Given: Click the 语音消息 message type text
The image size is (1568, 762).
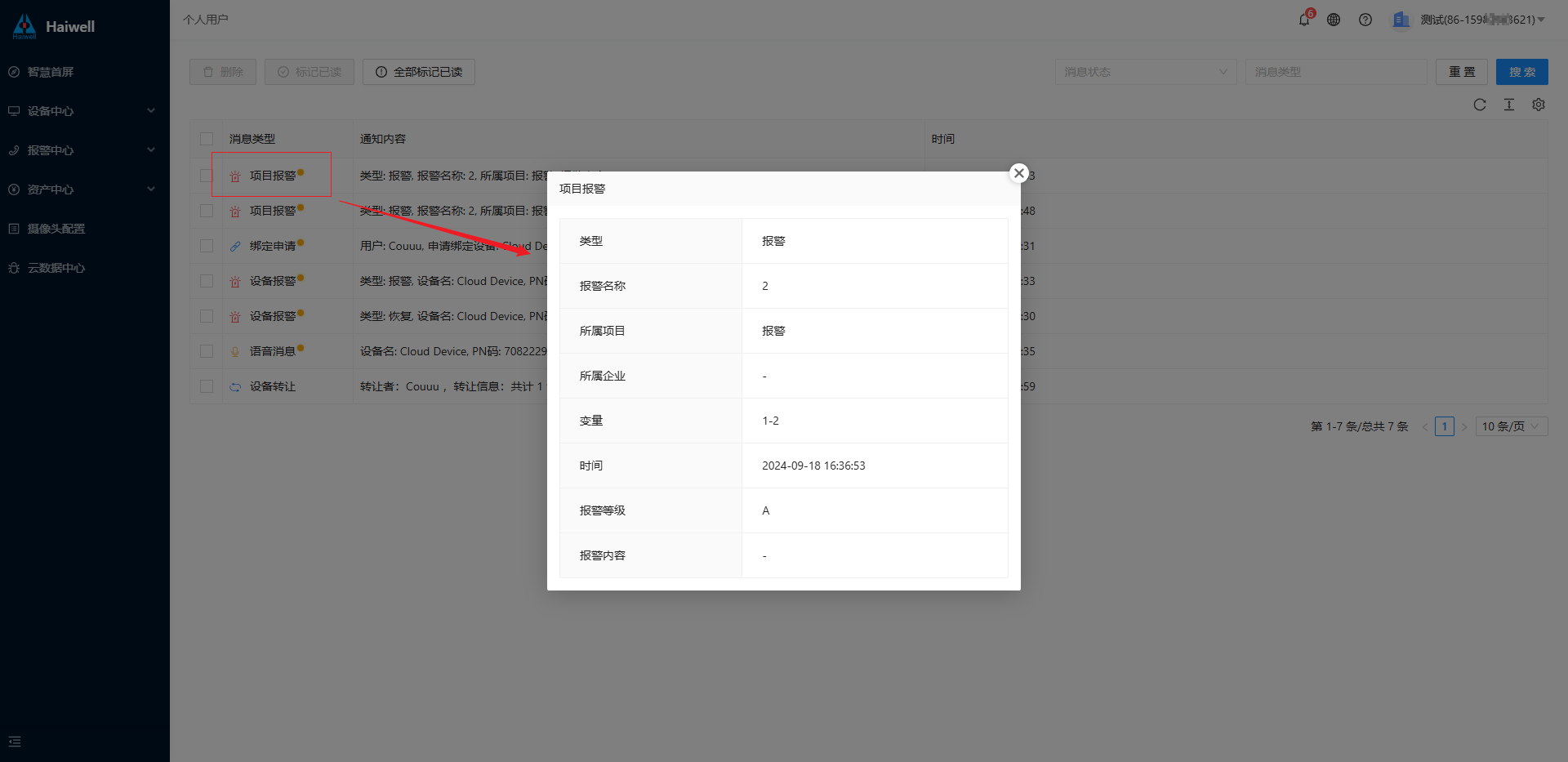Looking at the screenshot, I should (x=273, y=351).
